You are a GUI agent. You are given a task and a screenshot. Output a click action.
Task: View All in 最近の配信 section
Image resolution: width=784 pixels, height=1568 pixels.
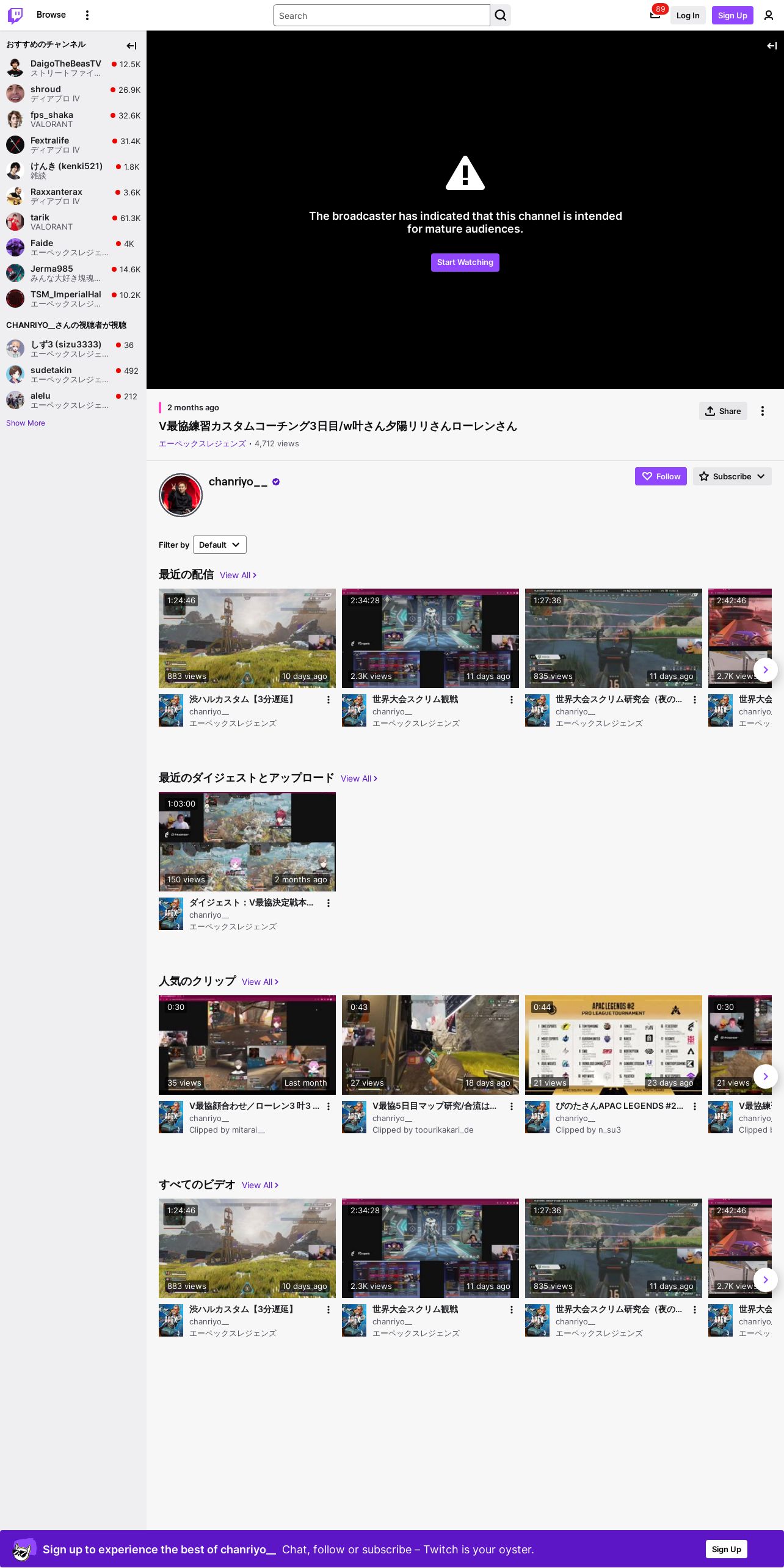[x=238, y=575]
